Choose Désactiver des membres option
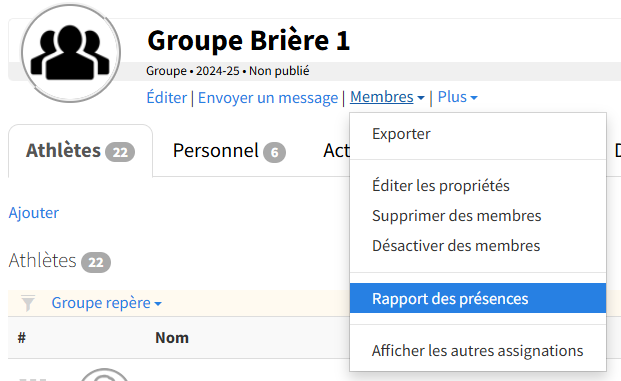The image size is (621, 381). pos(478,246)
